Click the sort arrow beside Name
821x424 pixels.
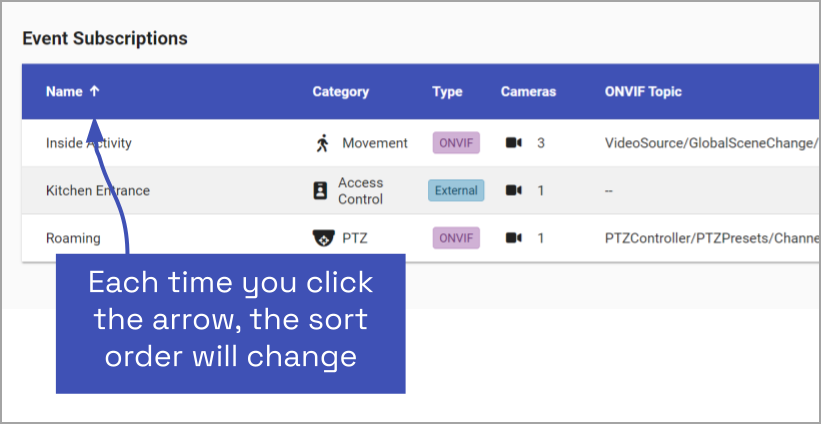click(95, 91)
